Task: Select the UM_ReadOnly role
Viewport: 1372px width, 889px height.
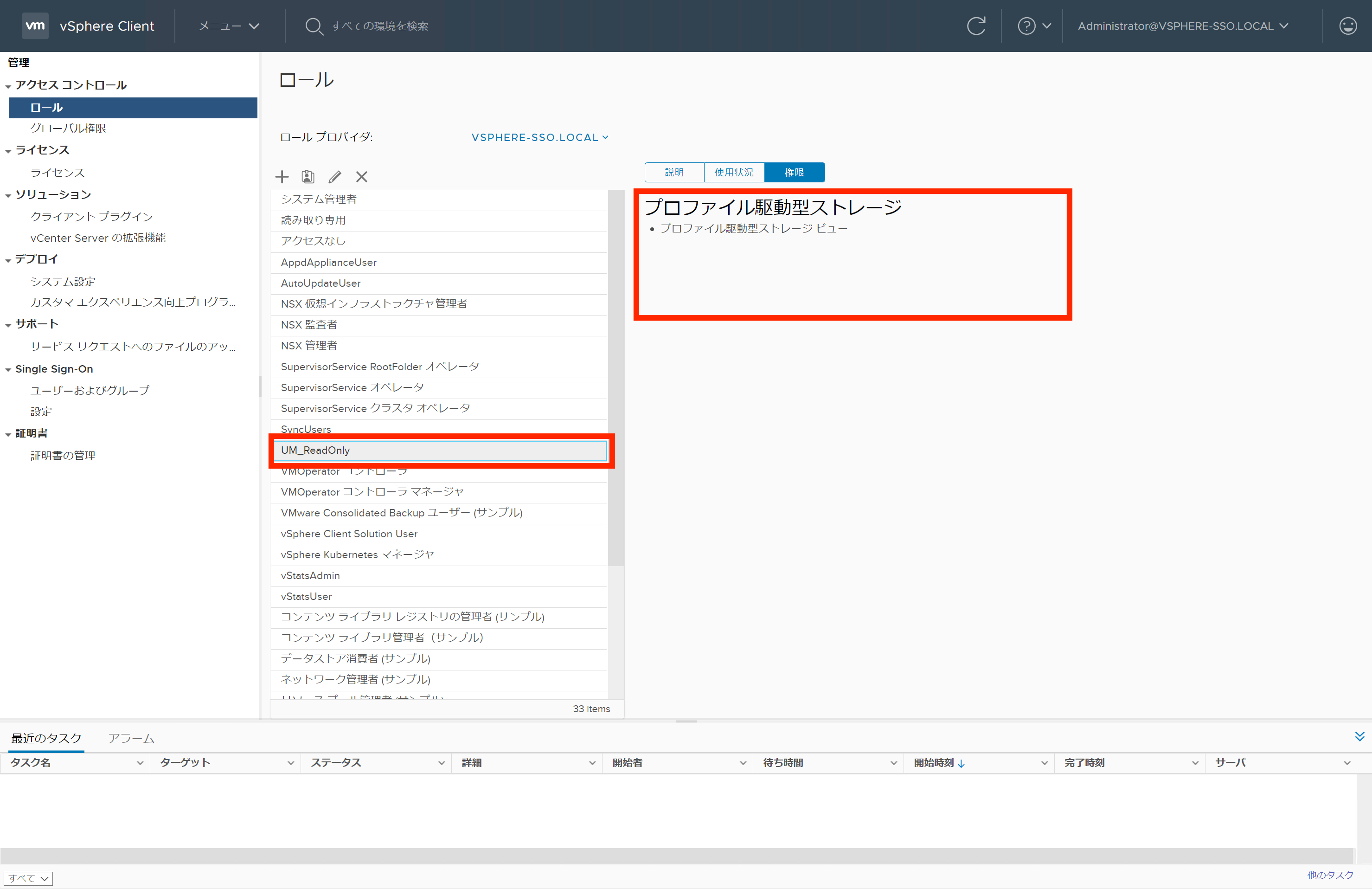Action: pos(440,450)
